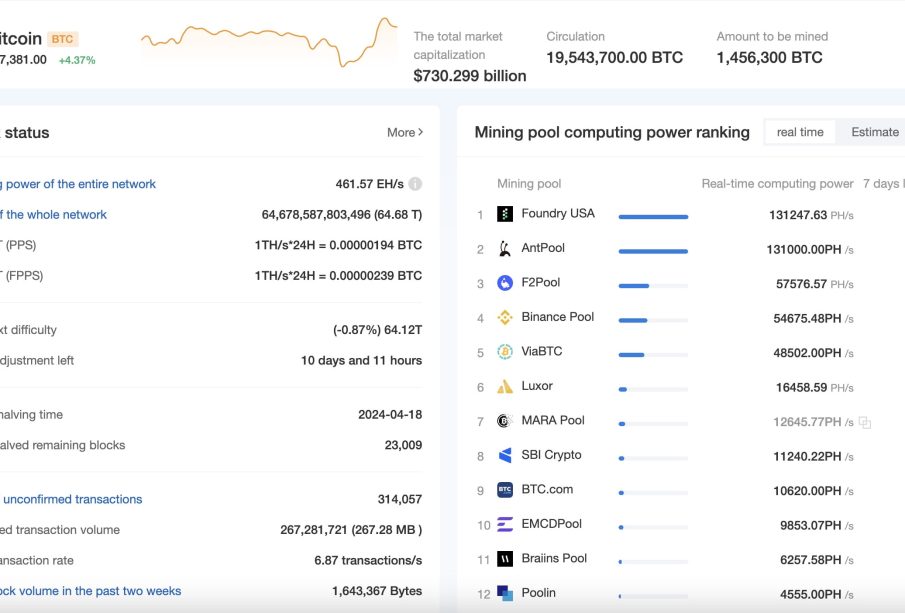Switch to the Estimate tab

click(874, 132)
